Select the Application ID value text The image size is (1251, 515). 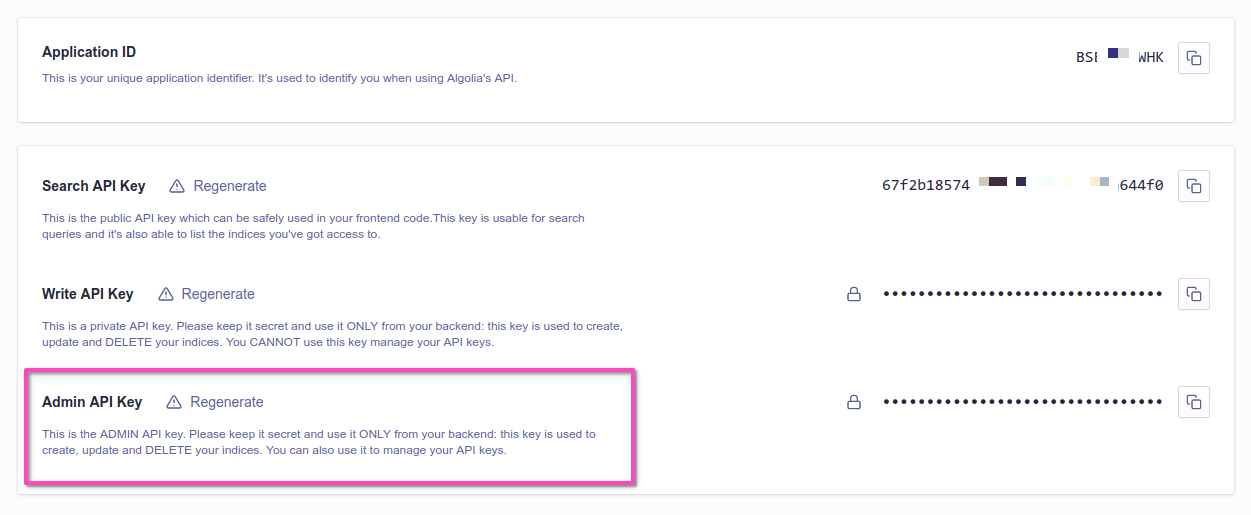click(x=1119, y=57)
